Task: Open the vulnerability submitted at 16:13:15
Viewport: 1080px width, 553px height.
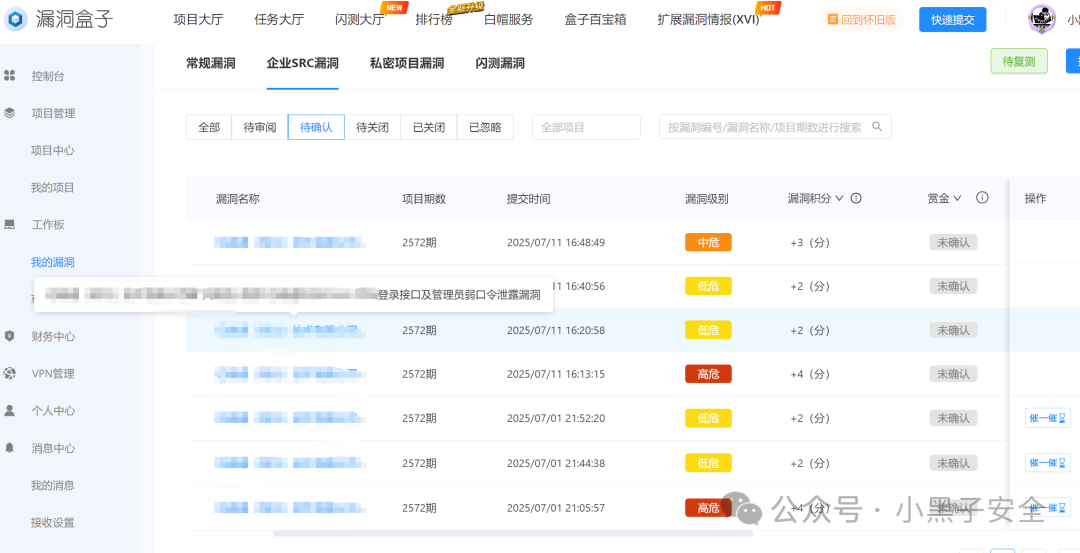Action: [x=289, y=374]
